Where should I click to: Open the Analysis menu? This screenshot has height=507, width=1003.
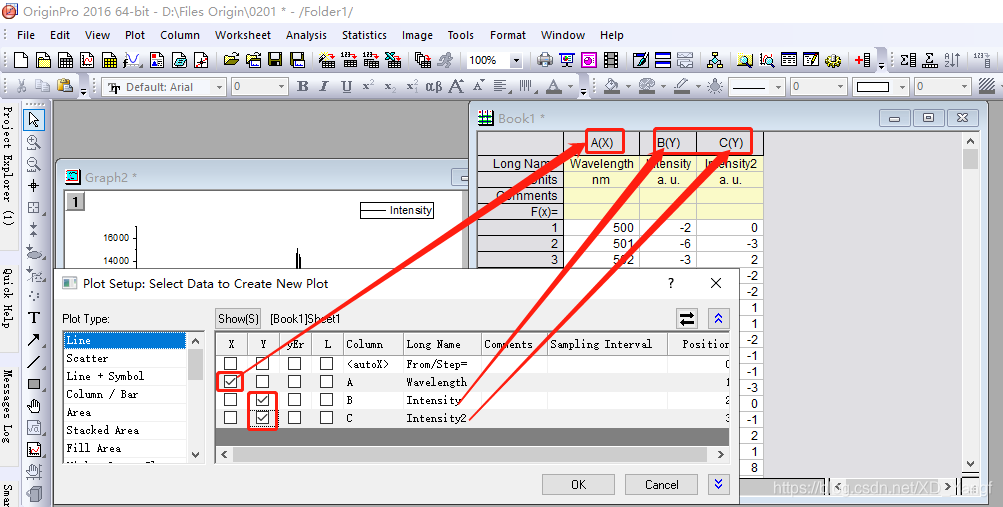click(306, 35)
